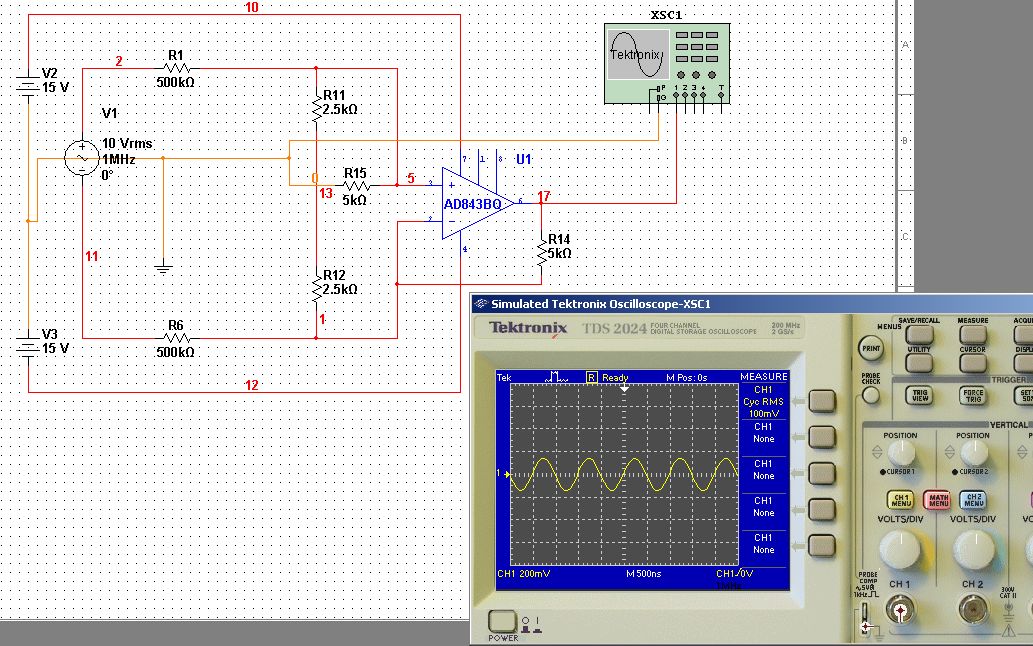Click the MEASURE heading on scope screen
This screenshot has width=1033, height=646.
click(x=764, y=377)
